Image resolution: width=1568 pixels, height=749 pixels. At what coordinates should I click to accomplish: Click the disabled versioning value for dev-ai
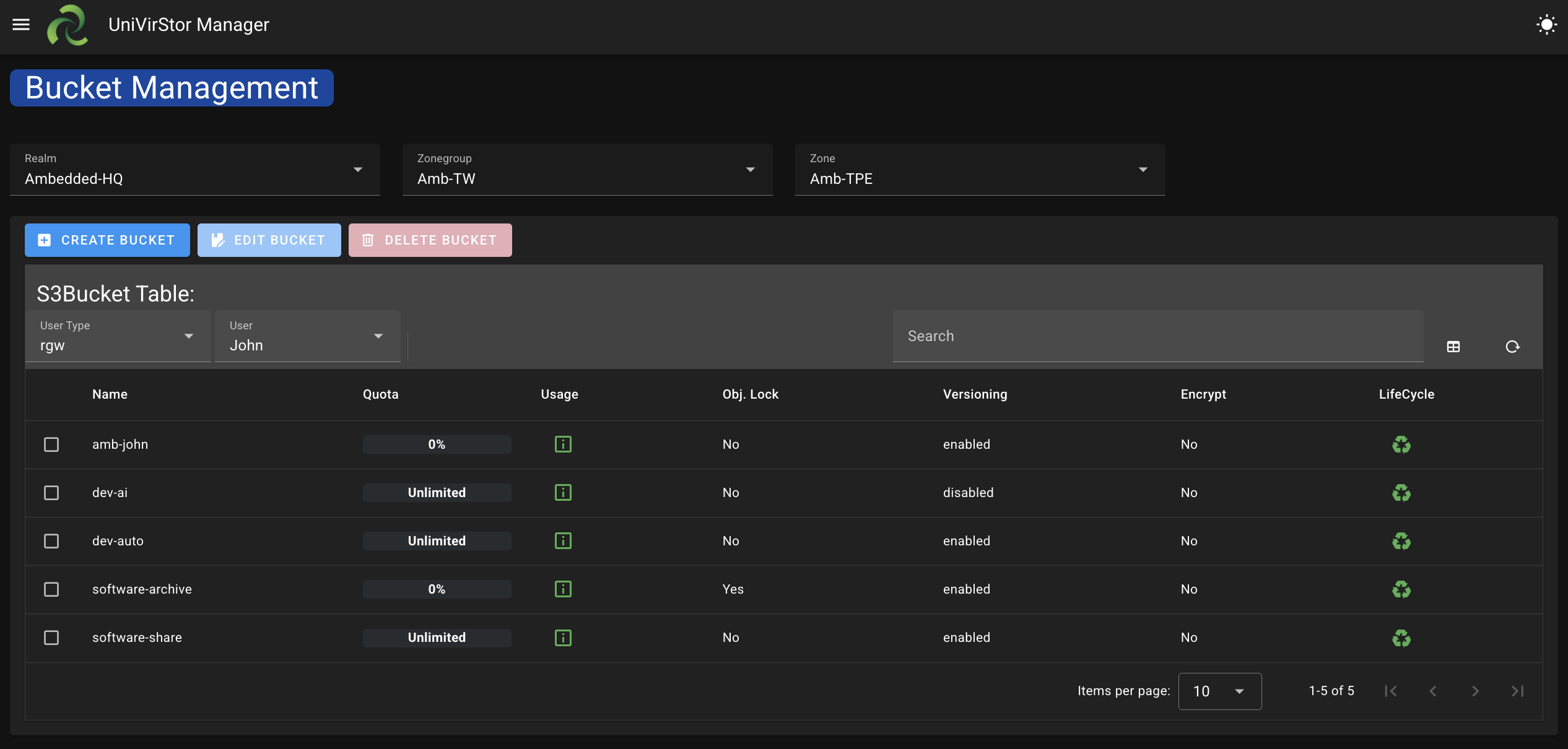pos(968,493)
